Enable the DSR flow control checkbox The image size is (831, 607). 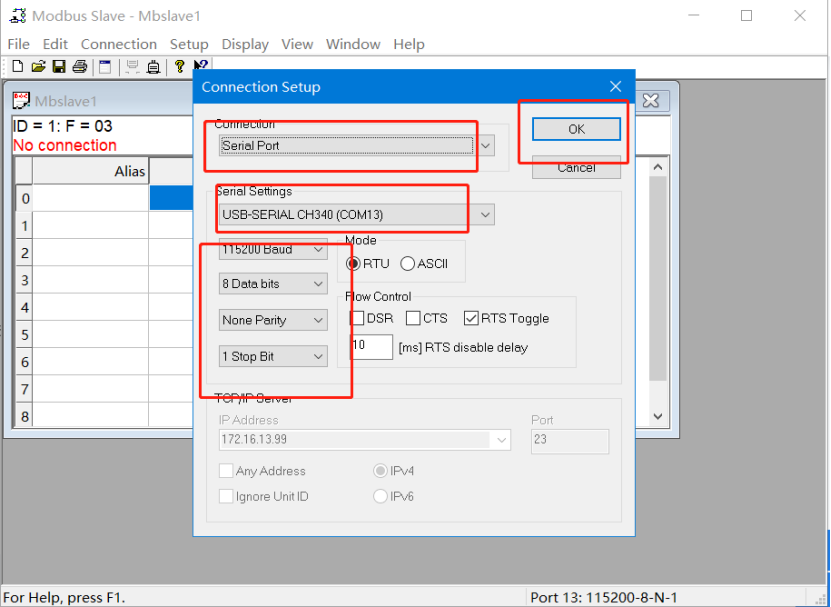click(357, 318)
